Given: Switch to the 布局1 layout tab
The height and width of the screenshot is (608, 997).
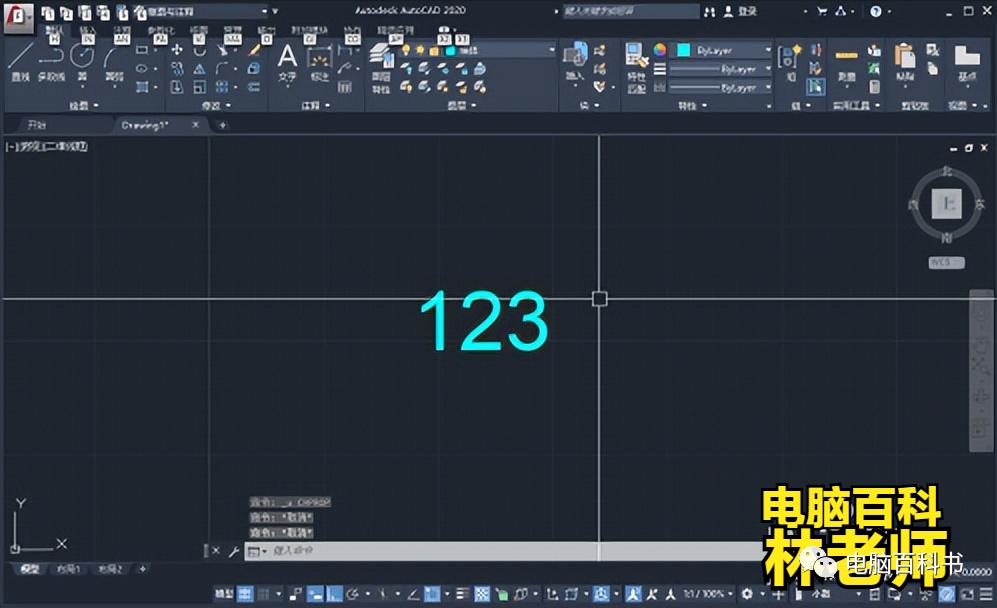Looking at the screenshot, I should click(68, 567).
